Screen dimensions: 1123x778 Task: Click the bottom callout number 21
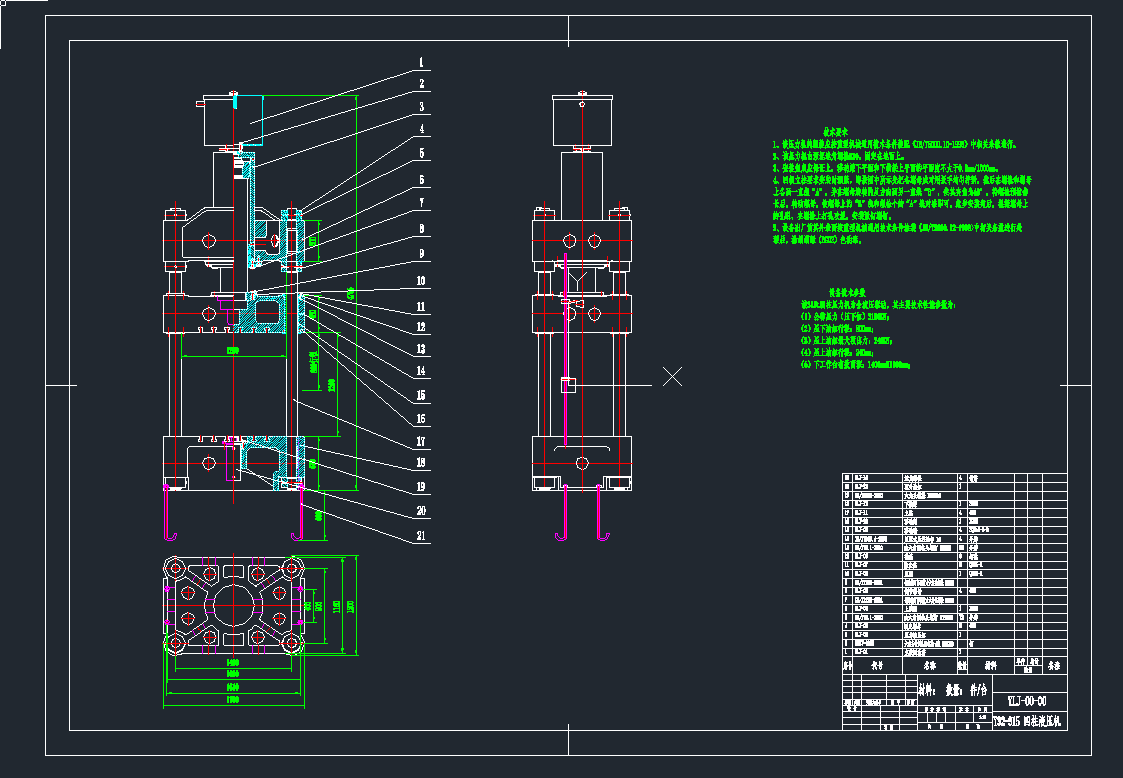pyautogui.click(x=421, y=536)
